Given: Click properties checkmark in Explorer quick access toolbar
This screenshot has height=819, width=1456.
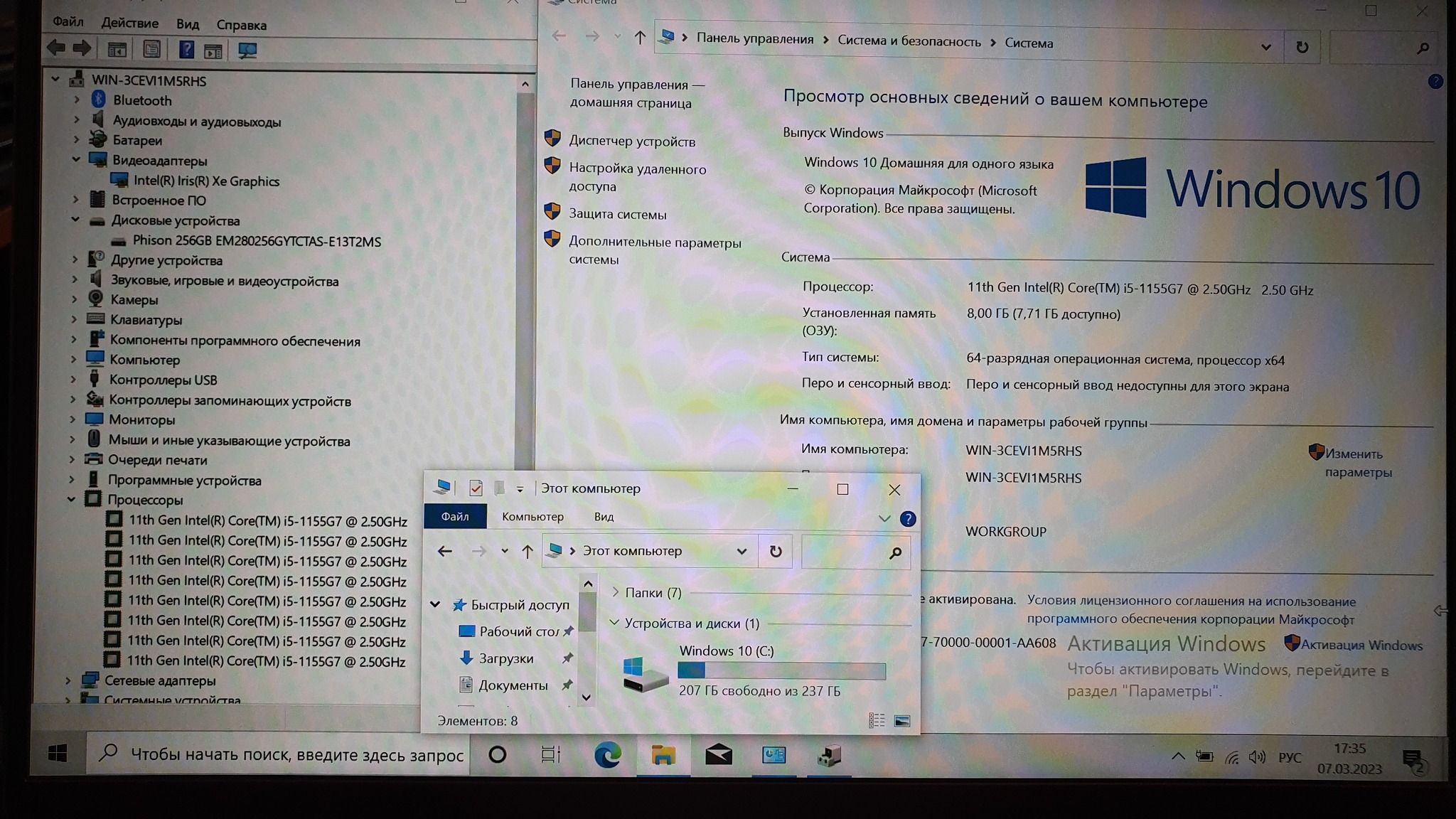Looking at the screenshot, I should 476,488.
